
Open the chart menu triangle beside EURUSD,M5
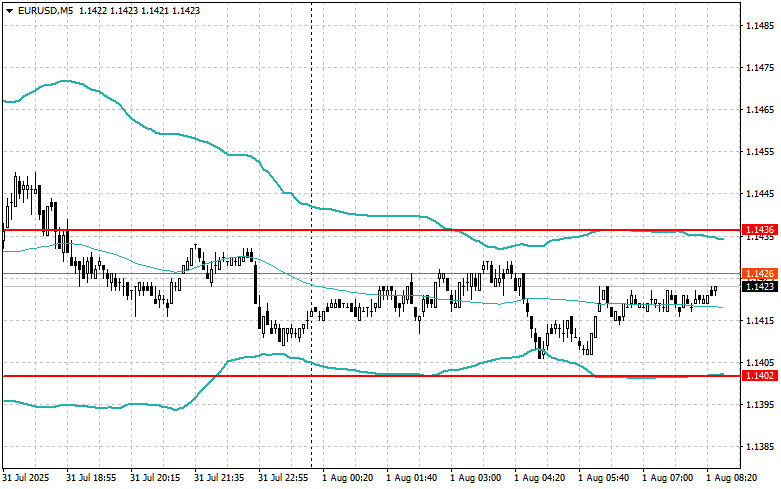[9, 10]
